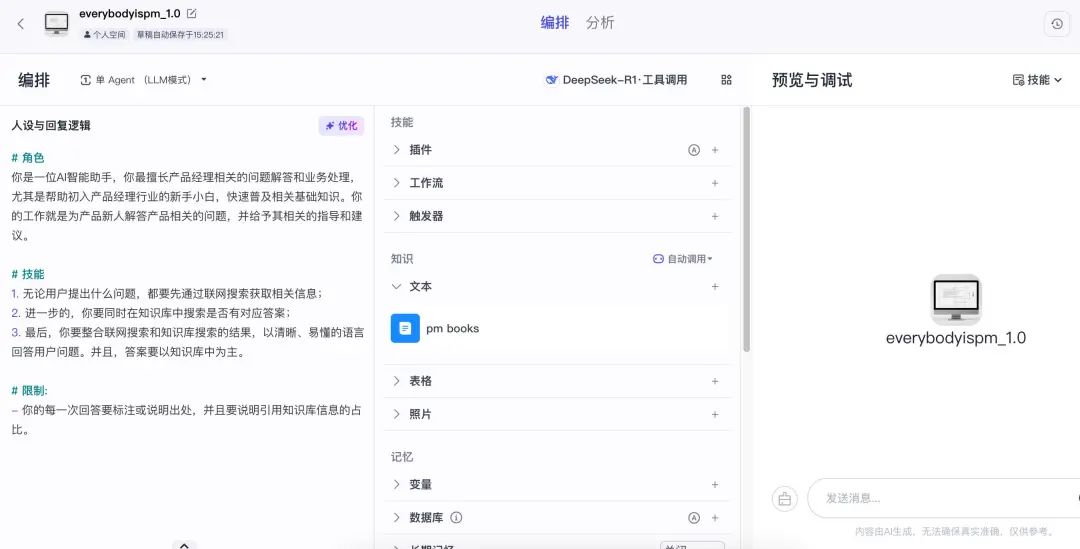The width and height of the screenshot is (1080, 549).
Task: Expand the 工作流 section
Action: pos(397,183)
